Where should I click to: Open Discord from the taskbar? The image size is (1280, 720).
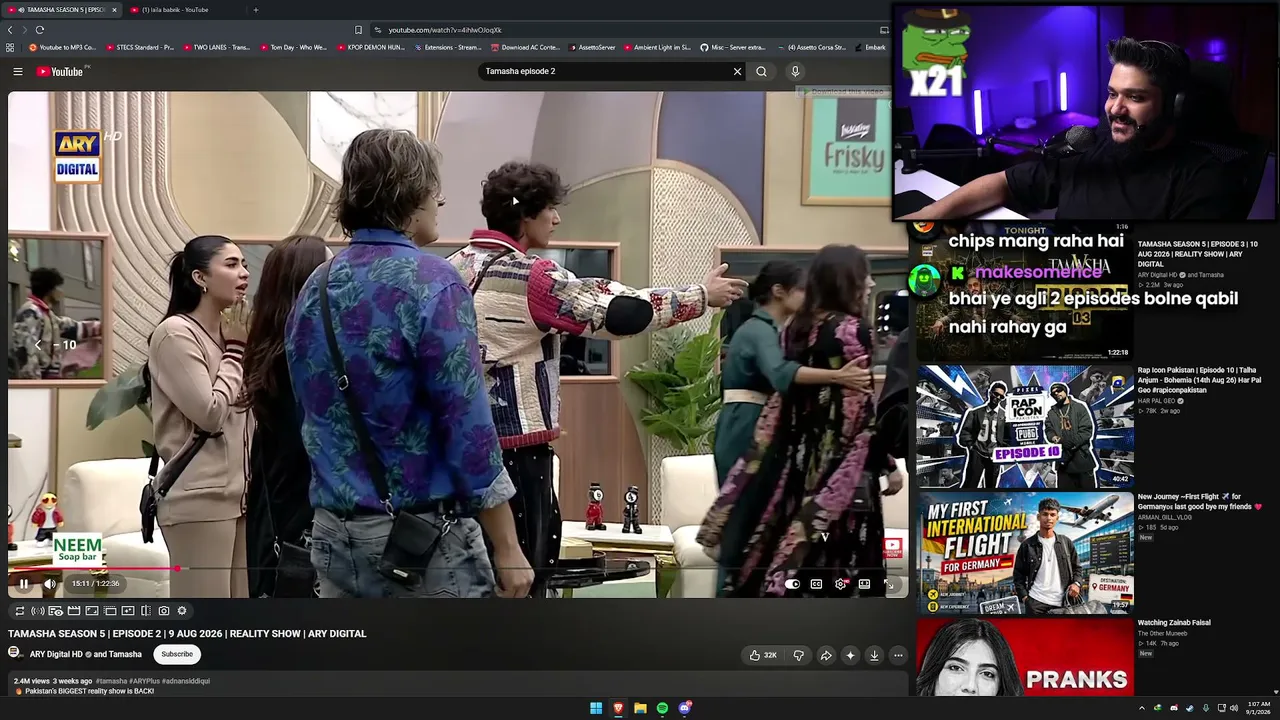[x=685, y=708]
